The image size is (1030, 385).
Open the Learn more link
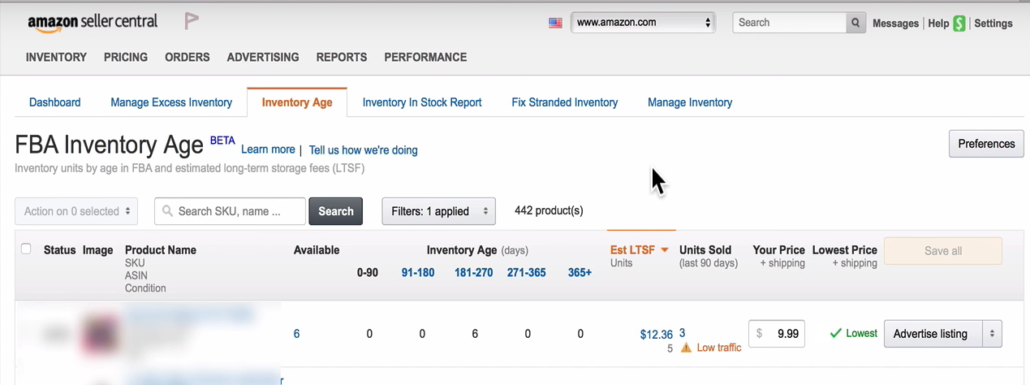click(268, 150)
